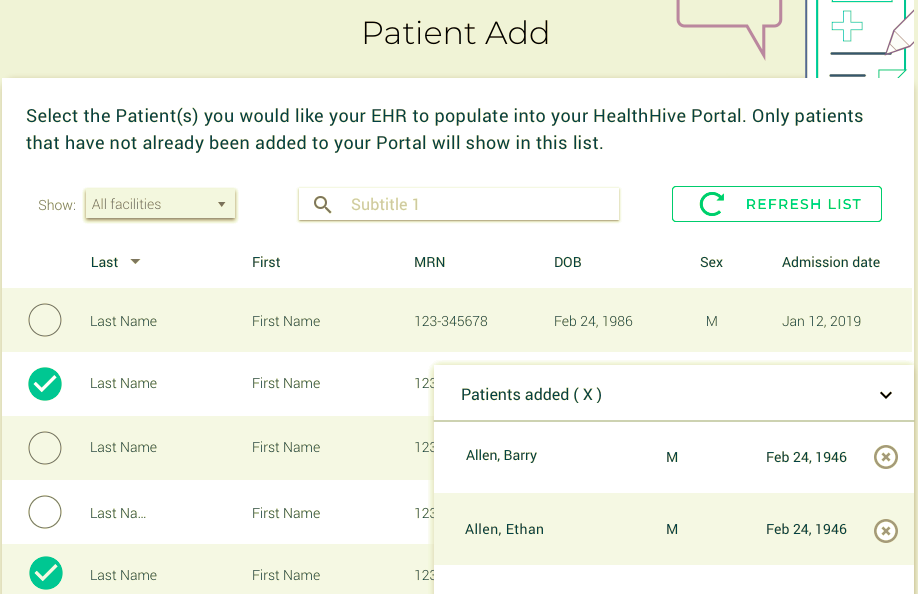This screenshot has width=918, height=594.
Task: Select the first patient row checkbox
Action: coord(45,321)
